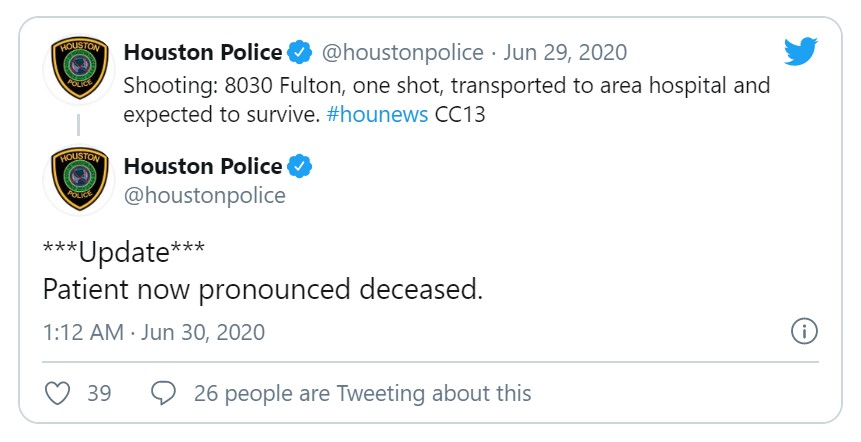Image resolution: width=861 pixels, height=442 pixels.
Task: Click @houstonpolice handle under second name
Action: (205, 195)
